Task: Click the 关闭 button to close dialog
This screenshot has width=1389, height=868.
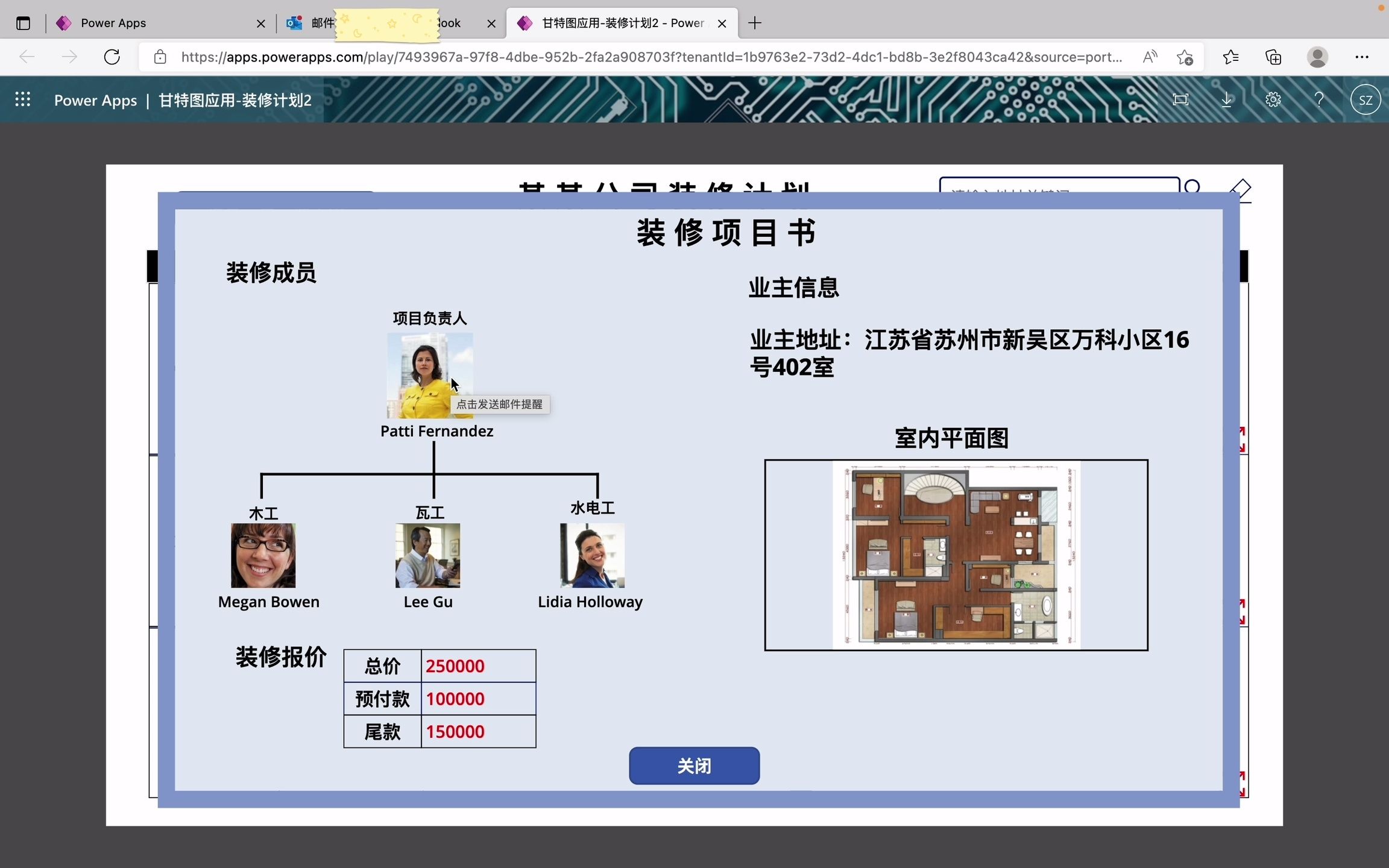Action: pos(693,766)
